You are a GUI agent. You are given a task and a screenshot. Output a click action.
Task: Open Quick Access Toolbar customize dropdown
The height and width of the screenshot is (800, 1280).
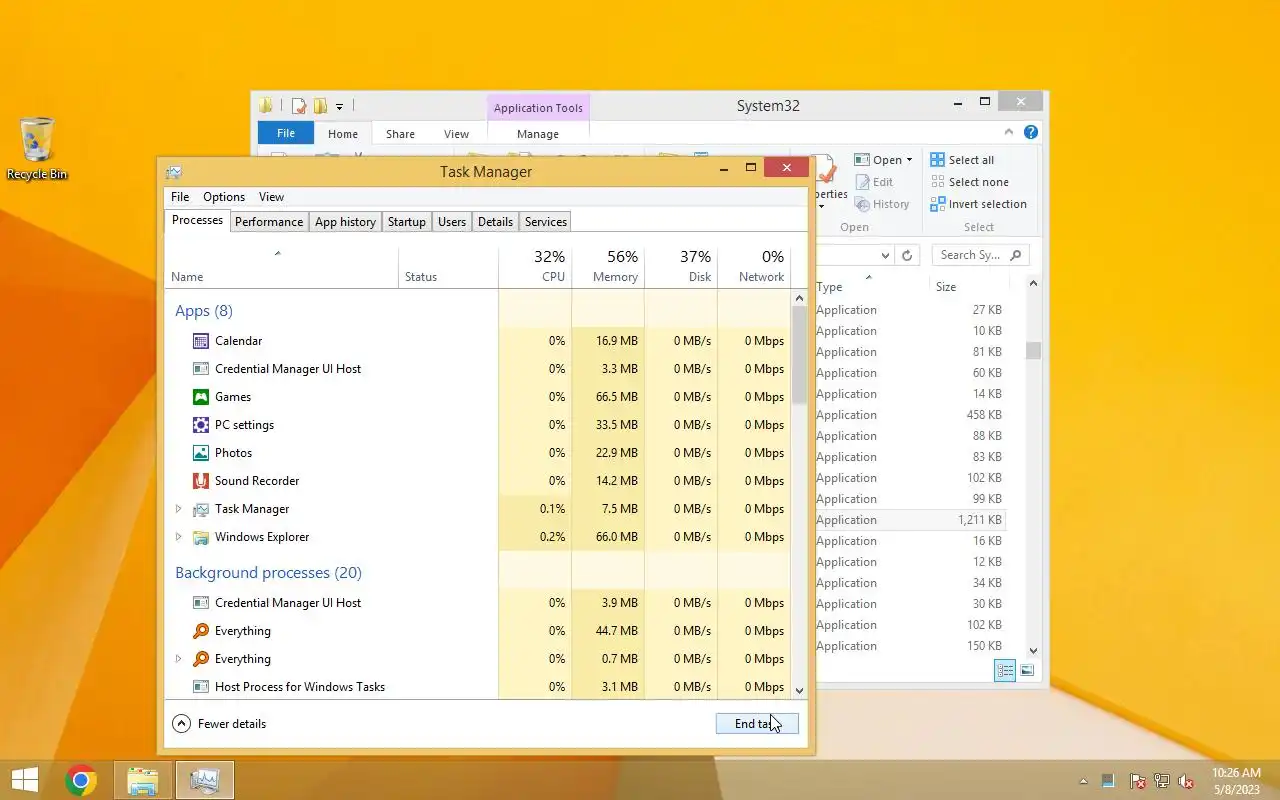click(340, 106)
